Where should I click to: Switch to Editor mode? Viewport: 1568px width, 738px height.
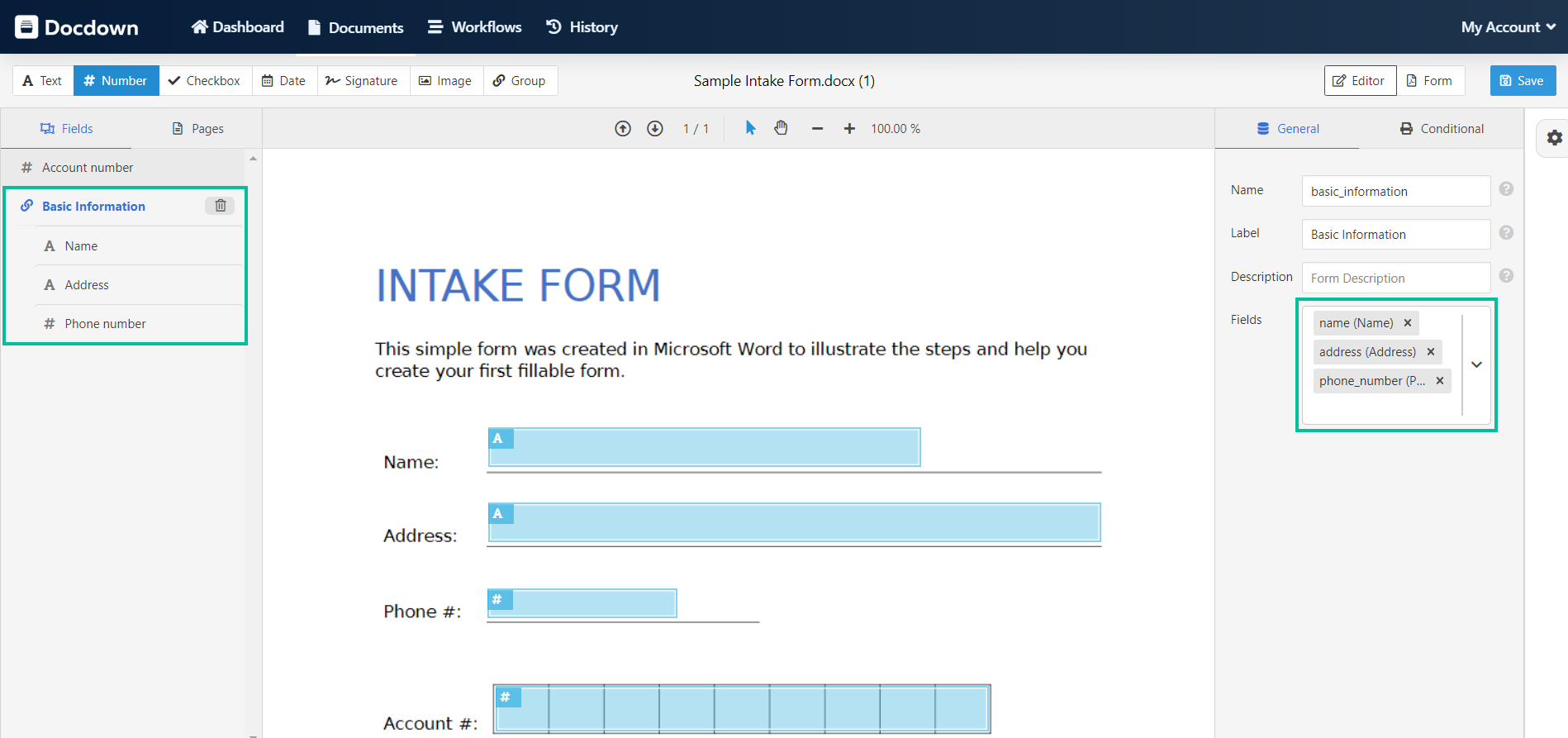1360,81
